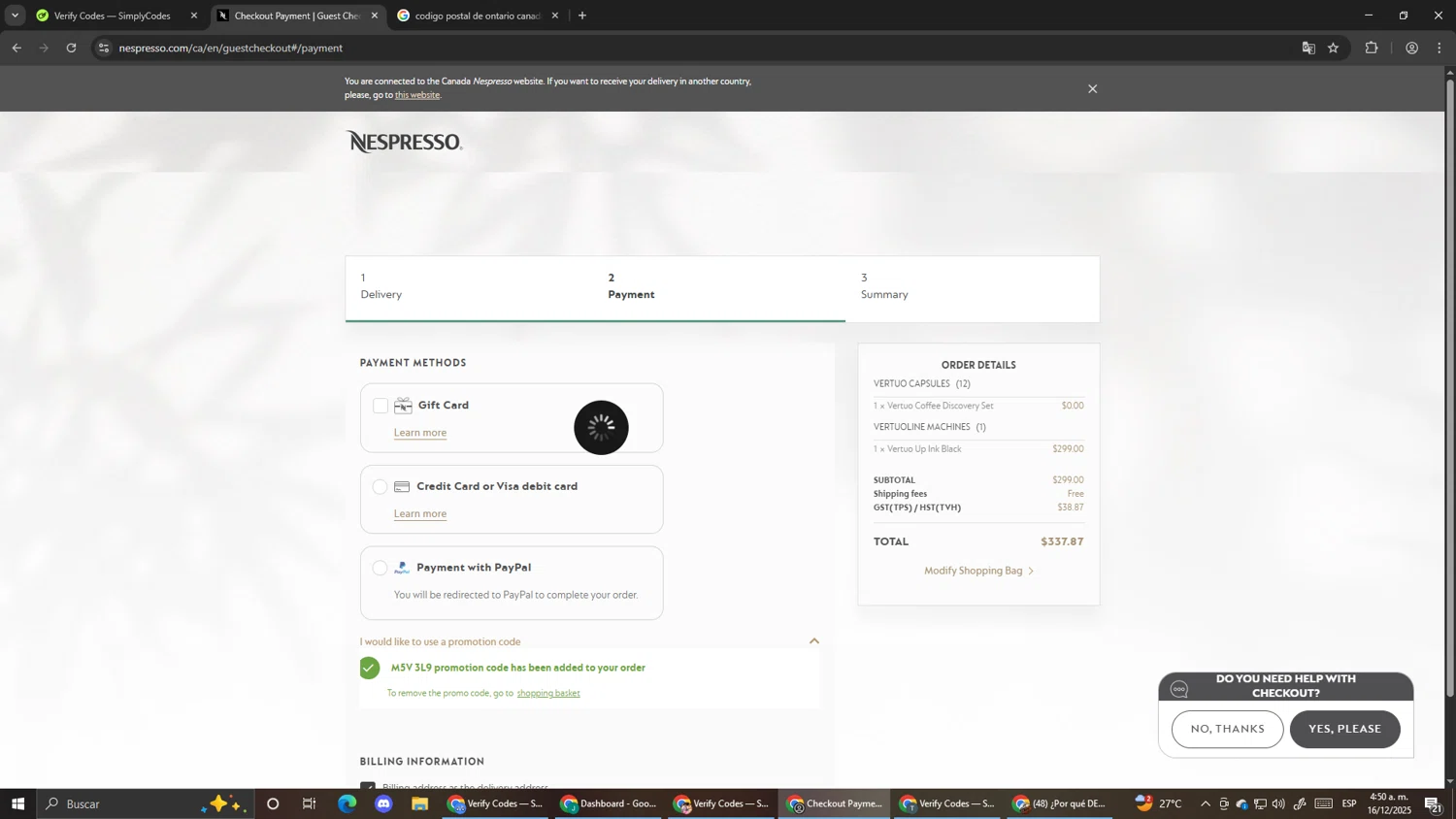Switch to the Verify Codes — SimplyCodes tab

(113, 16)
